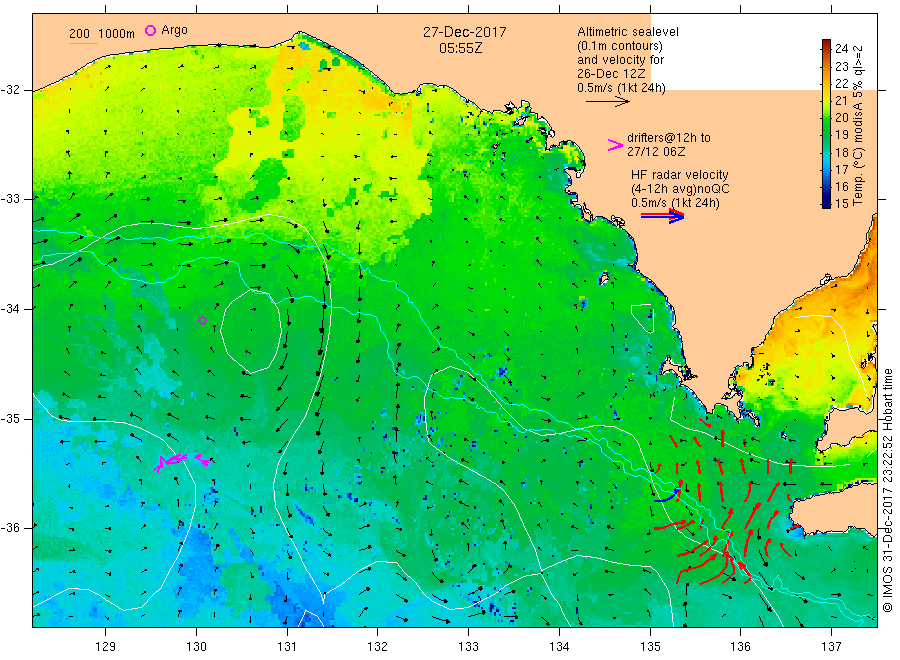Click the date text 27-Dec-2017
The width and height of the screenshot is (900, 660).
pos(465,32)
